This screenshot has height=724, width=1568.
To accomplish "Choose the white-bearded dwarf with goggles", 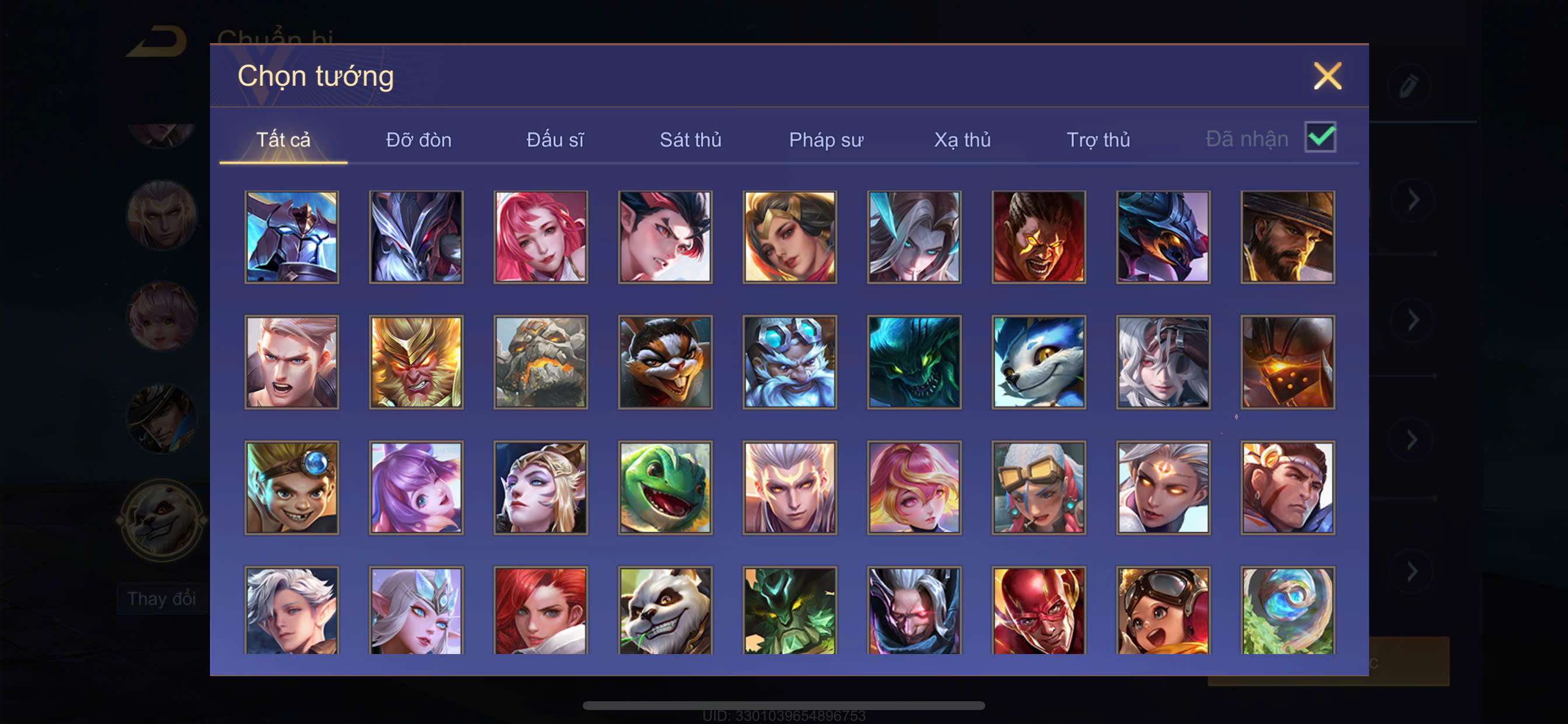I will 789,362.
